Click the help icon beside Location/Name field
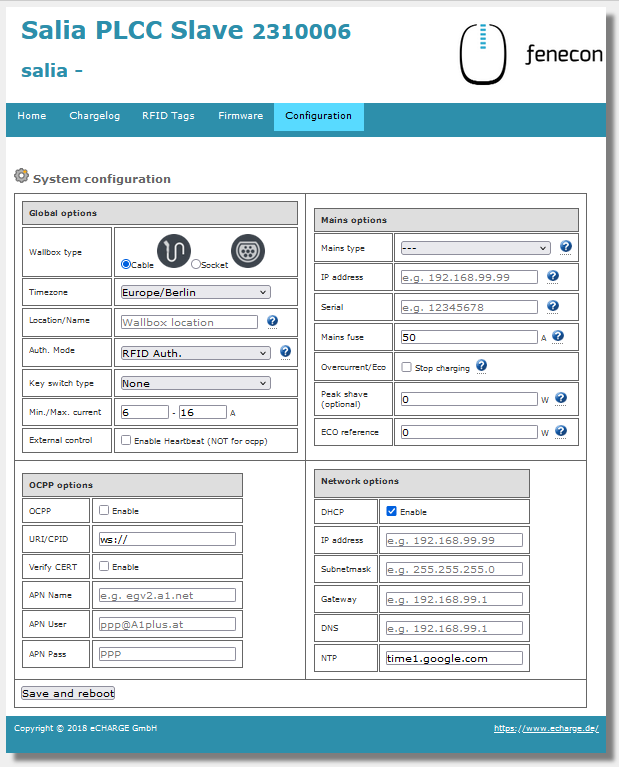 [273, 321]
